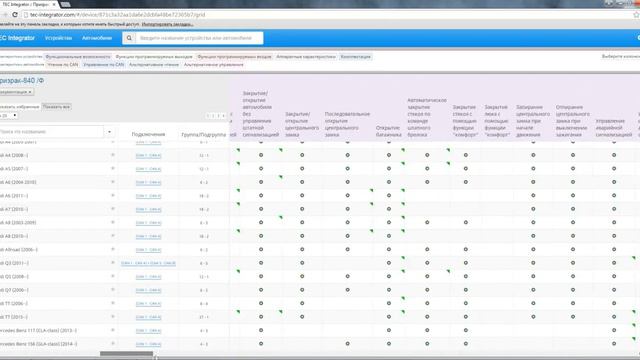Toggle Функции программируемых входов filter
The width and height of the screenshot is (640, 360).
pos(234,57)
